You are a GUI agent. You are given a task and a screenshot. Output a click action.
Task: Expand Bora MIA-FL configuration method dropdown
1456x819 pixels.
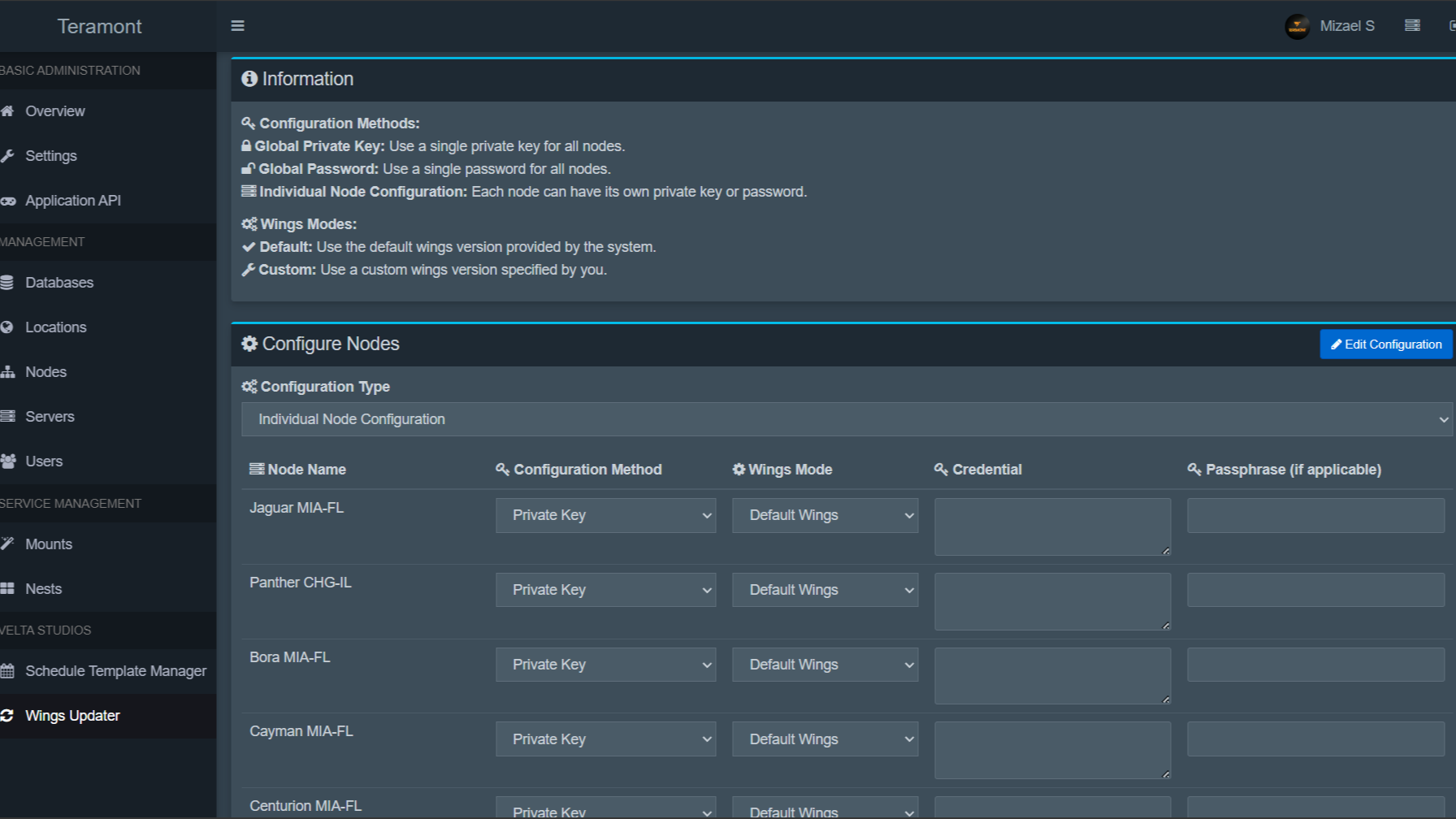(605, 665)
